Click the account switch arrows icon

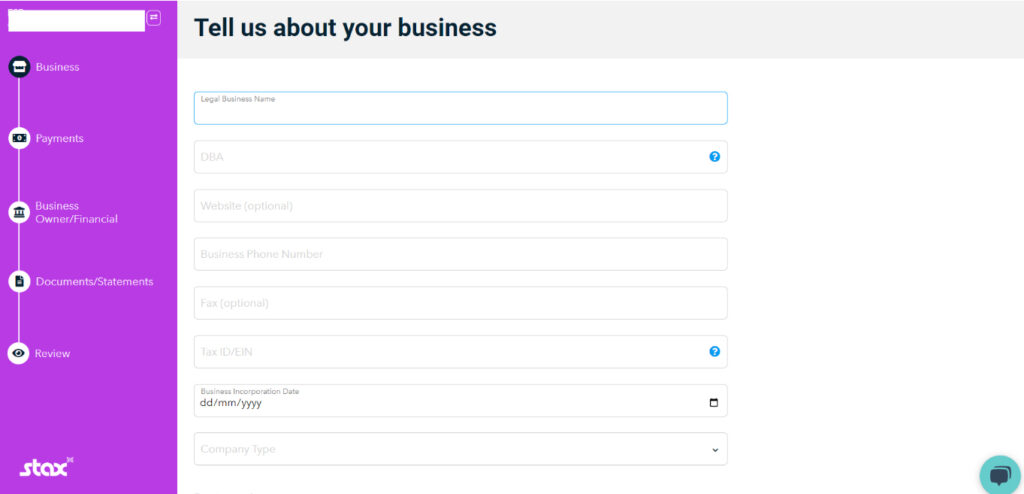pos(154,18)
